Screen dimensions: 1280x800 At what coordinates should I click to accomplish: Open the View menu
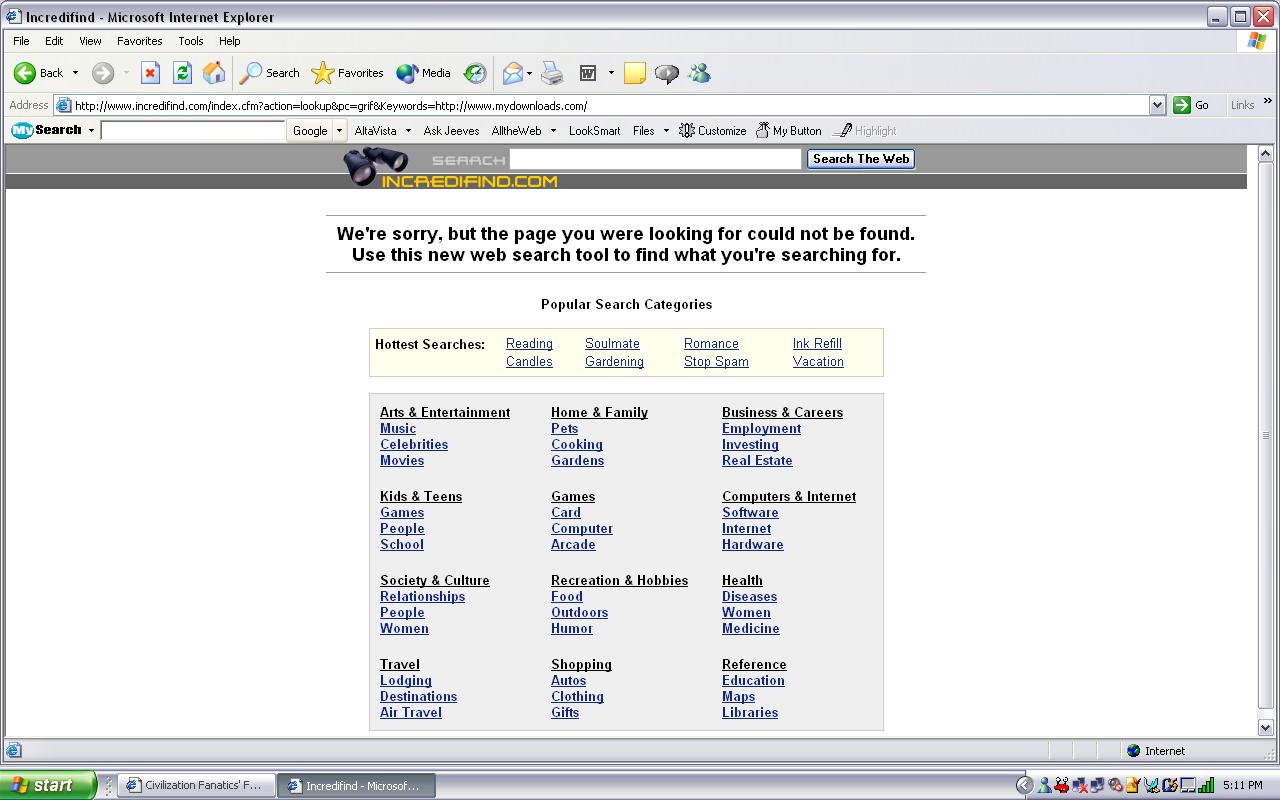[90, 41]
